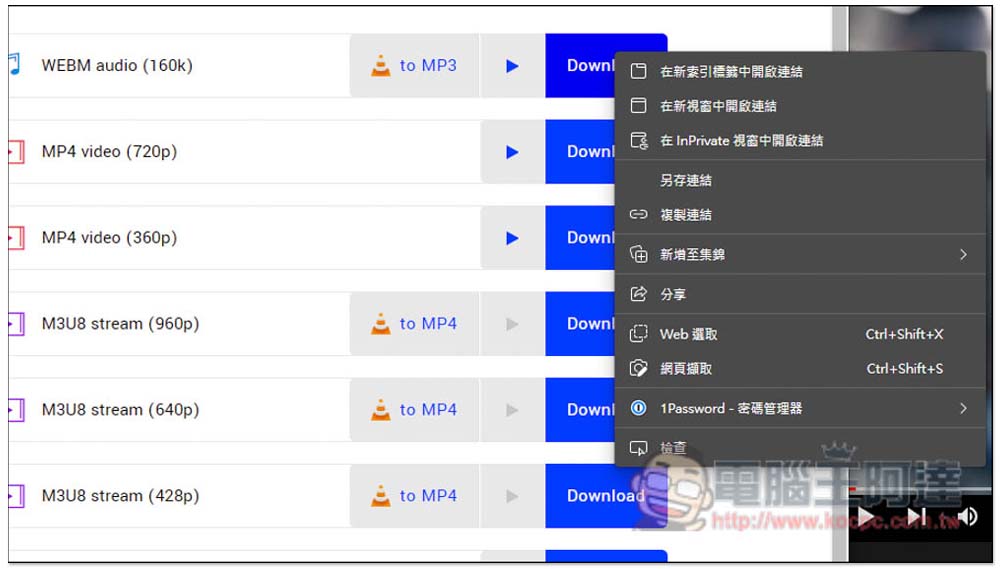Click the inspect element icon
Viewport: 1000px width, 569px height.
coord(638,448)
